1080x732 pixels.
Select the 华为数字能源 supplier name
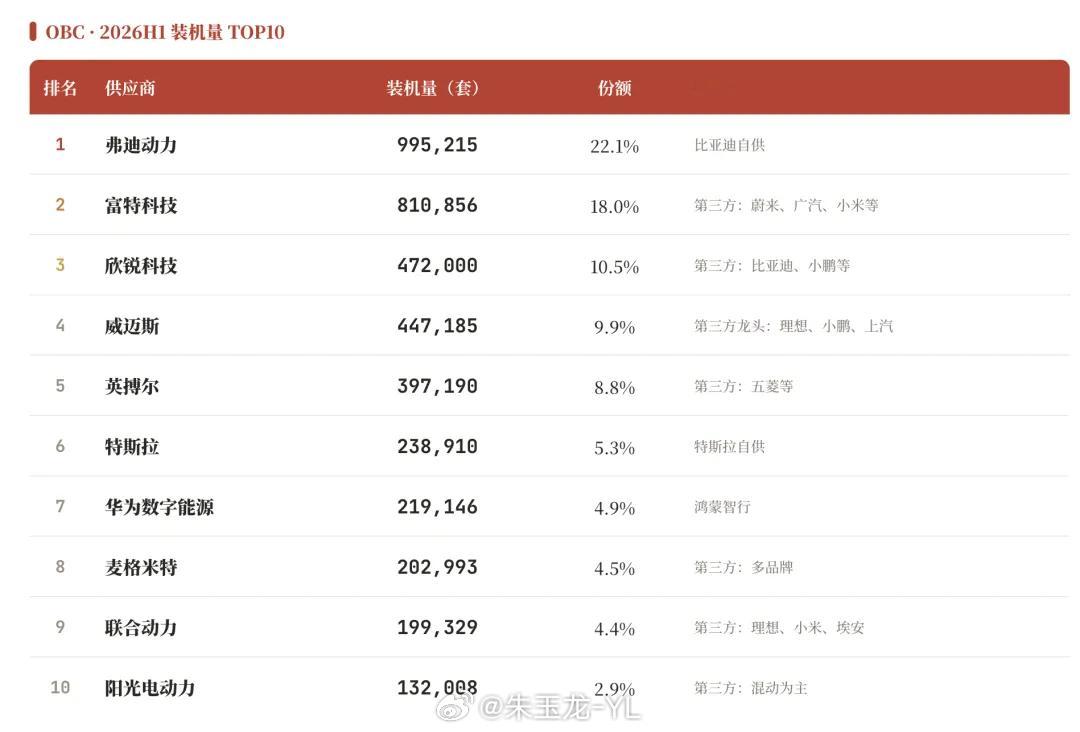(159, 508)
